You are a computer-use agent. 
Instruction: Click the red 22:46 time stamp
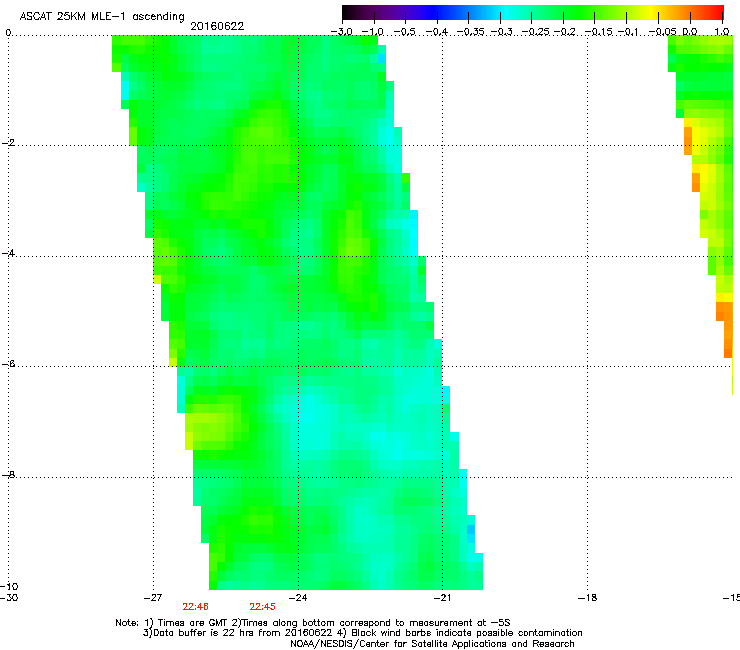[195, 607]
